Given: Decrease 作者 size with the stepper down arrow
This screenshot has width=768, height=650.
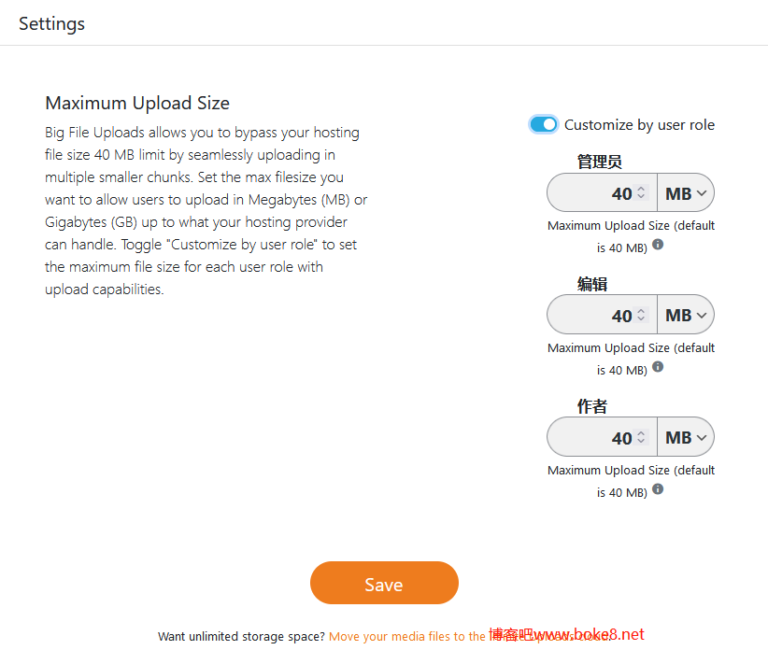Looking at the screenshot, I should [x=642, y=442].
